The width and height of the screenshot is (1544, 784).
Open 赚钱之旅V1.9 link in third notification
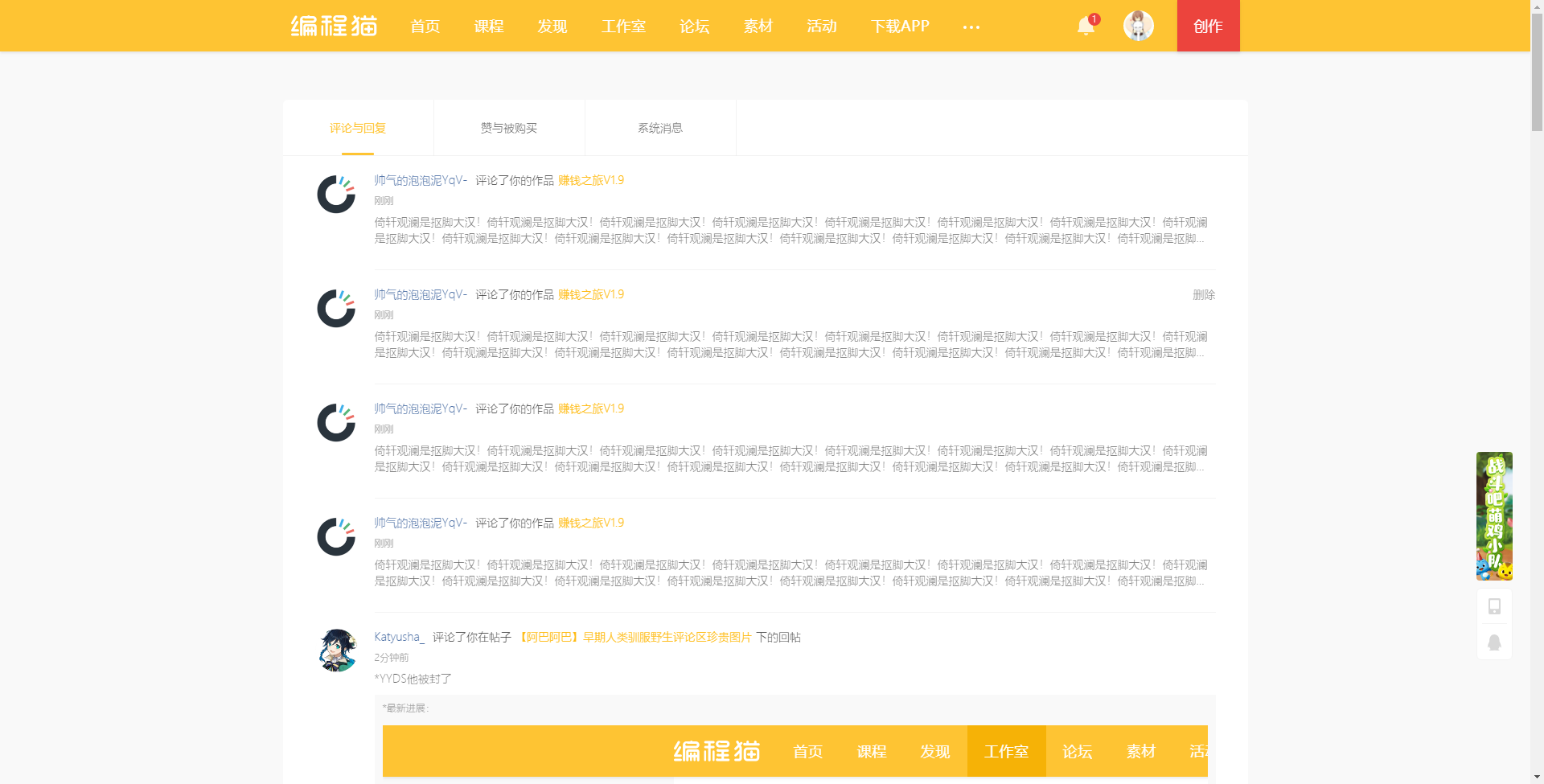point(591,408)
